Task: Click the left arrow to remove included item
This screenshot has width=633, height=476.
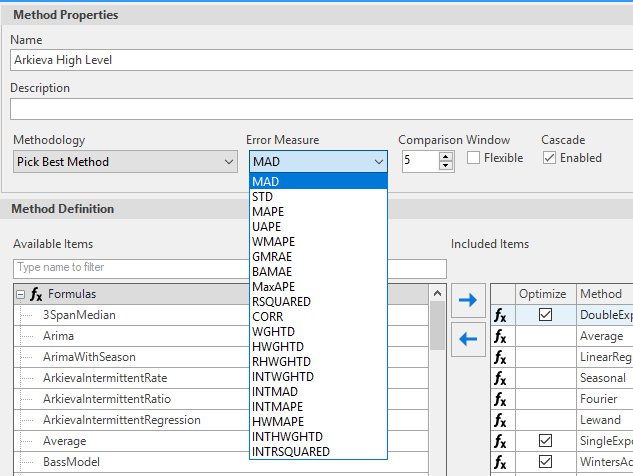Action: click(468, 339)
